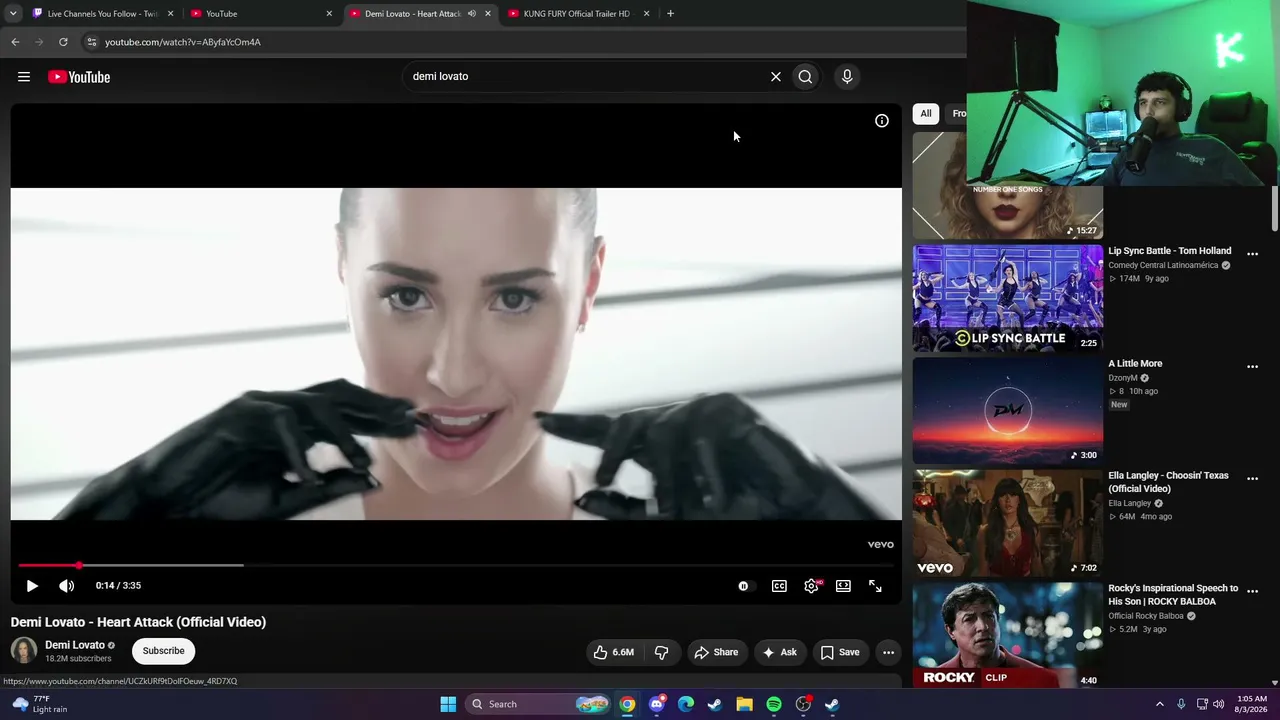The image size is (1280, 720).
Task: Toggle closed captions on the player
Action: click(x=779, y=586)
